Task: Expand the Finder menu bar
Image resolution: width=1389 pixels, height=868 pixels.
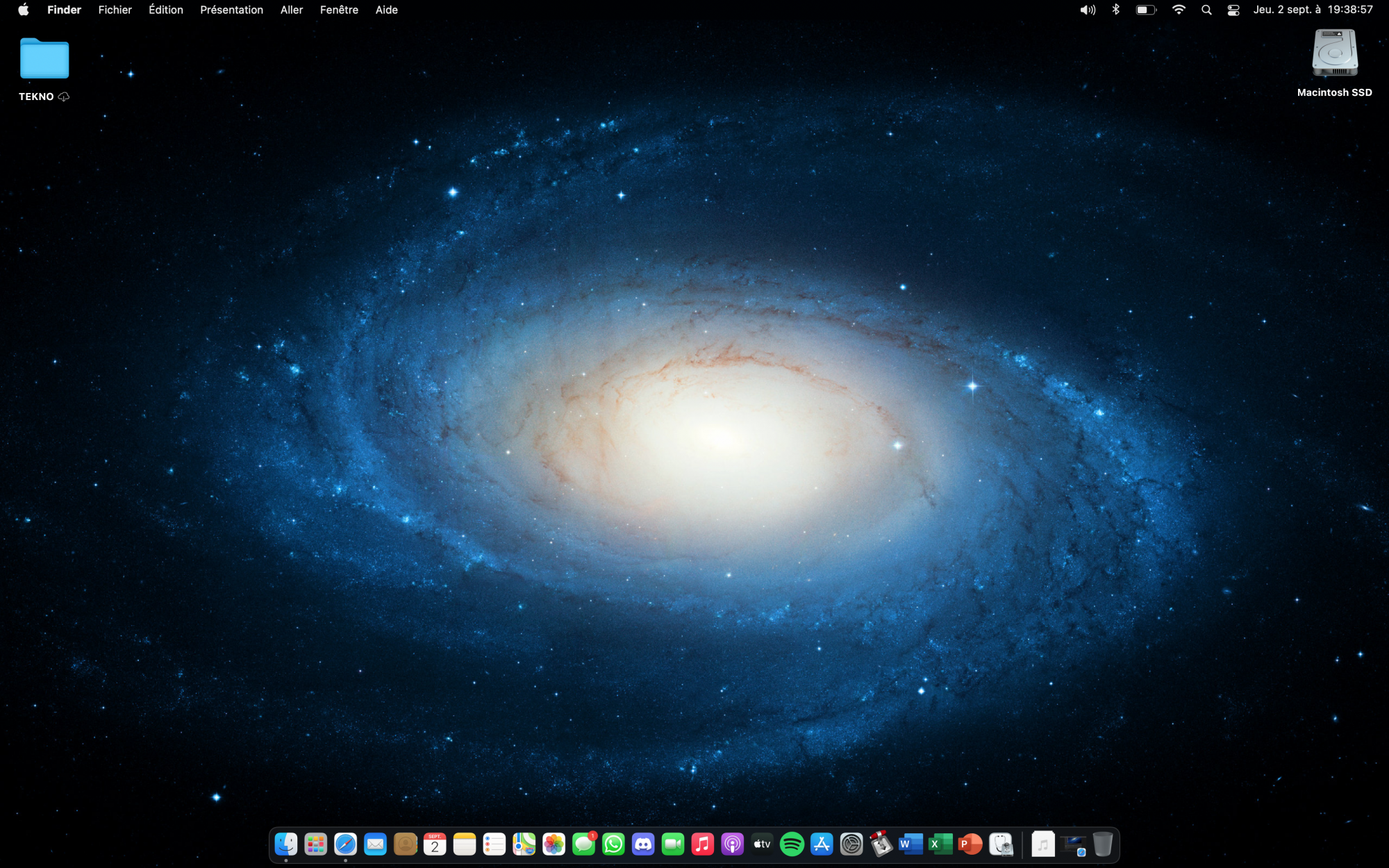Action: (x=64, y=10)
